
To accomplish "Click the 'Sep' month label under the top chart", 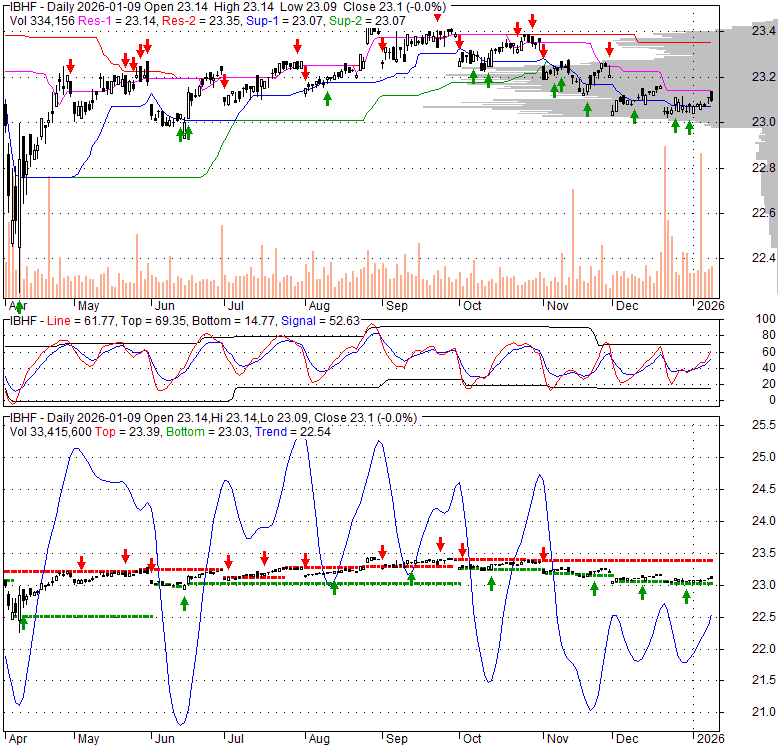I will (x=397, y=305).
